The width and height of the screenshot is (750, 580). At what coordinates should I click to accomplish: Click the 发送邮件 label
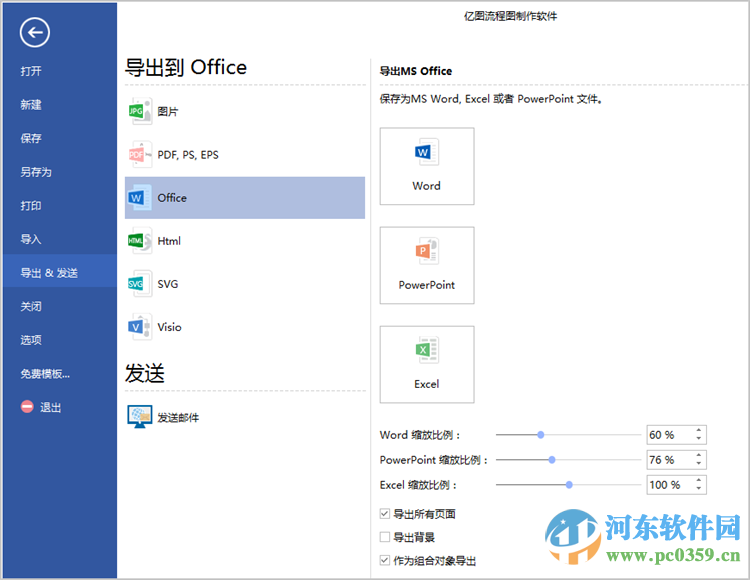(178, 417)
